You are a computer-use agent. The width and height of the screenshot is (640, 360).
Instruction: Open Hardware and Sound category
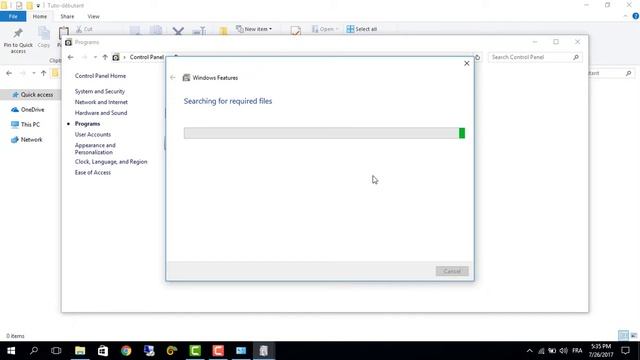click(x=101, y=113)
